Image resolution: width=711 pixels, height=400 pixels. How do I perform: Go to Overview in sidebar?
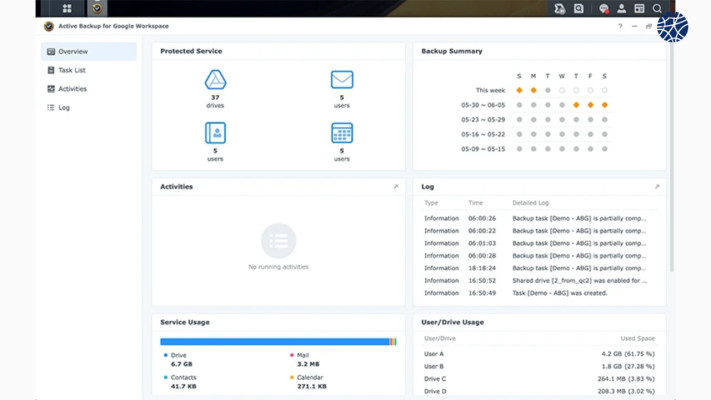pyautogui.click(x=89, y=52)
